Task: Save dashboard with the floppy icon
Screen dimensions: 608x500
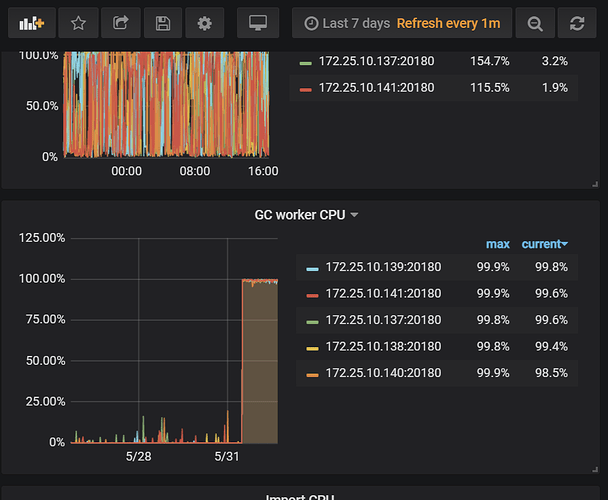Action: click(163, 22)
